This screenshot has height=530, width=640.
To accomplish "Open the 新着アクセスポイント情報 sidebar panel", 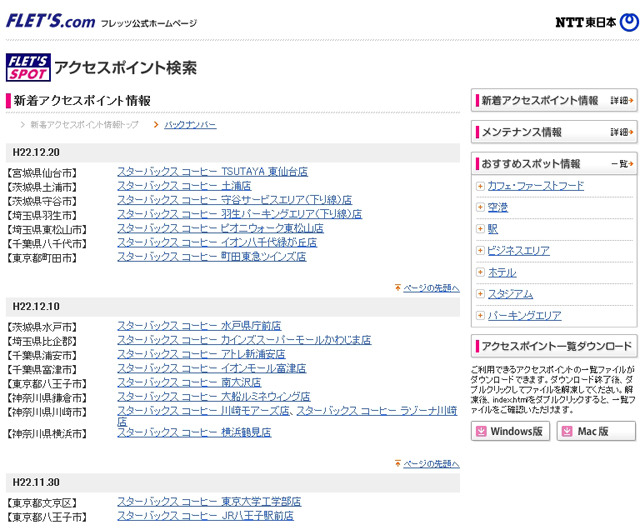I will 554,100.
